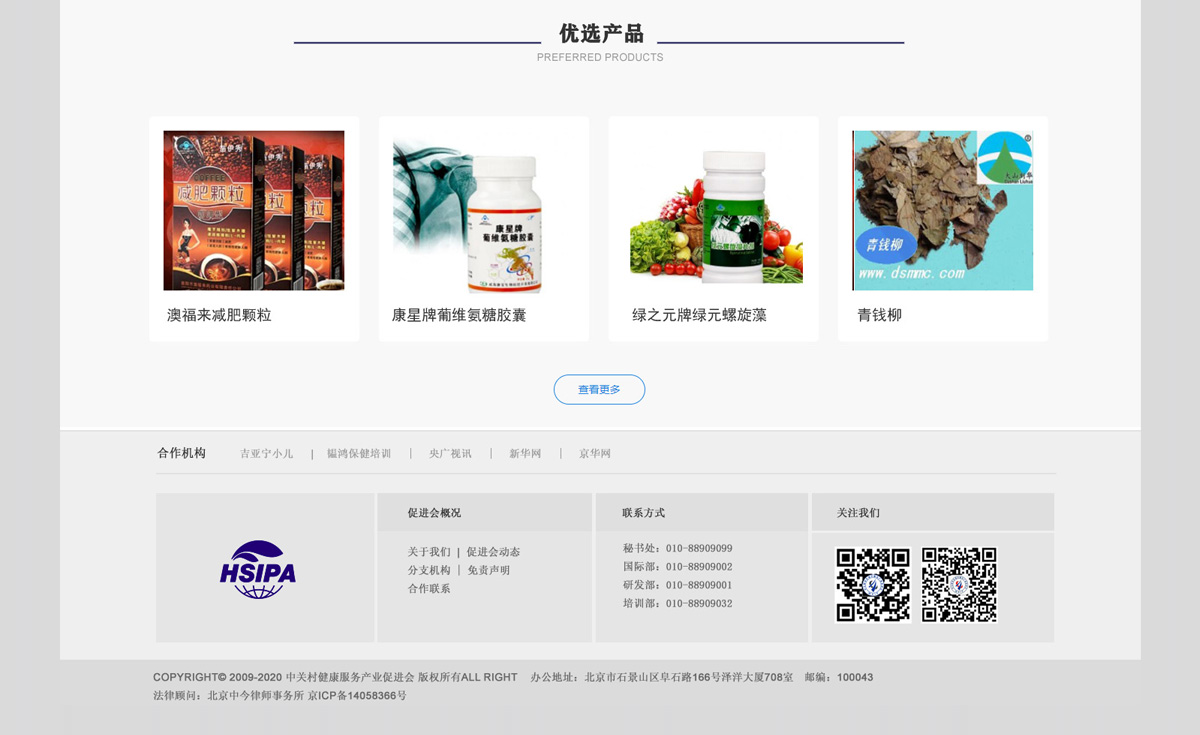This screenshot has width=1200, height=735.
Task: Open the 绿之元牌绿元螺旋藻 product image
Action: point(716,215)
